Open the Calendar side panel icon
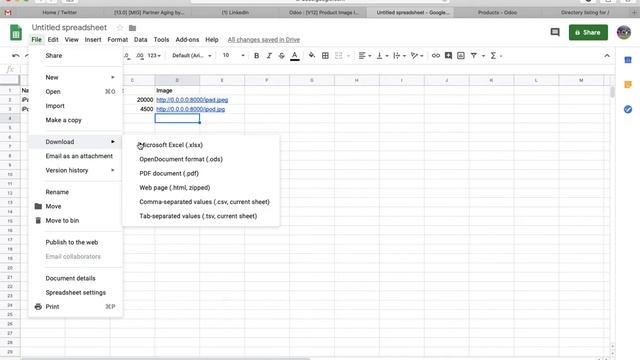 [x=628, y=60]
